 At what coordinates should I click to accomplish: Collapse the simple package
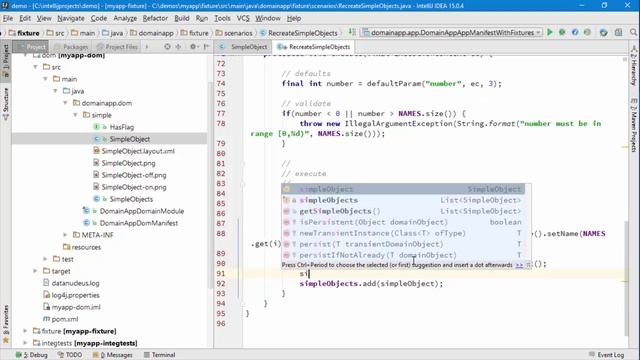click(x=75, y=115)
